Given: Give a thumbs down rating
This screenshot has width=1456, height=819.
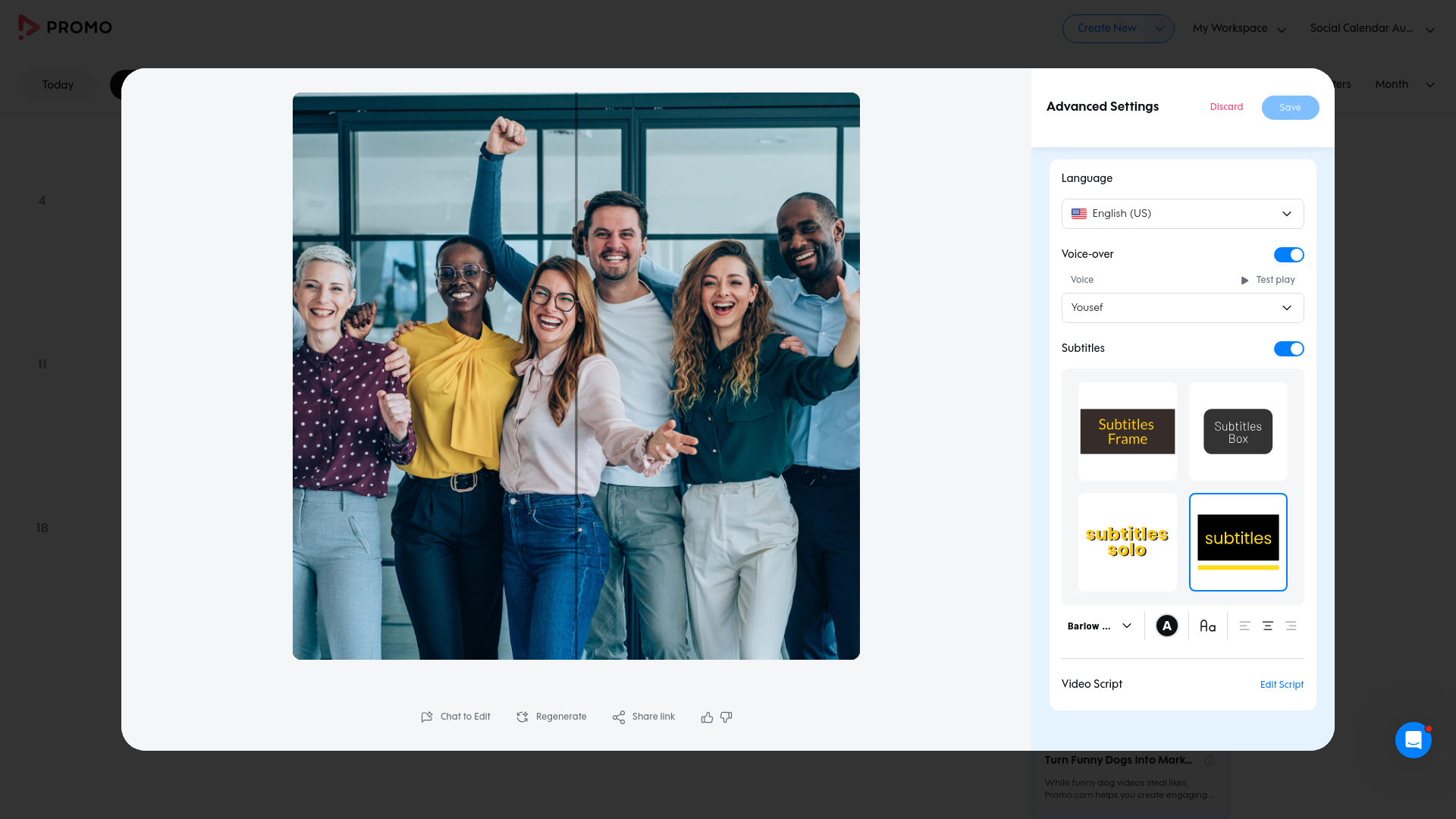Looking at the screenshot, I should click(x=726, y=717).
